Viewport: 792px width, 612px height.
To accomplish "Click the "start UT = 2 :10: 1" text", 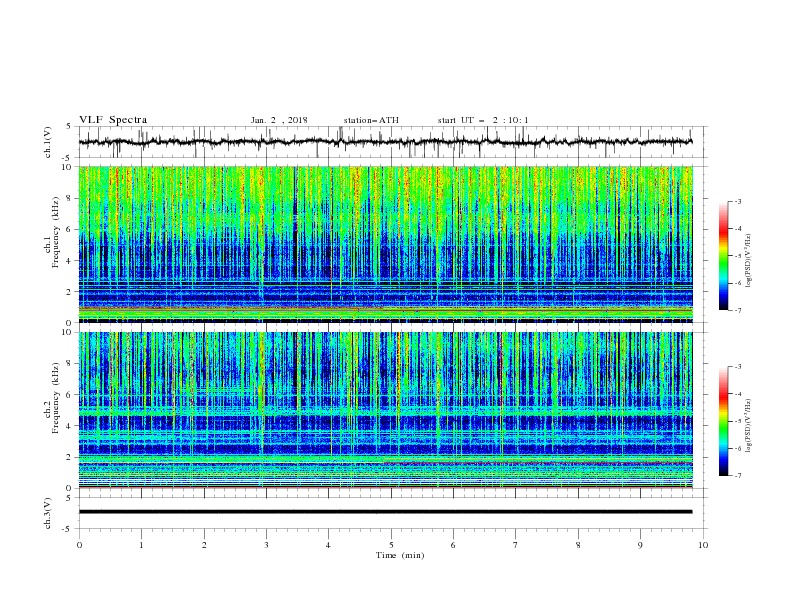I will click(483, 120).
